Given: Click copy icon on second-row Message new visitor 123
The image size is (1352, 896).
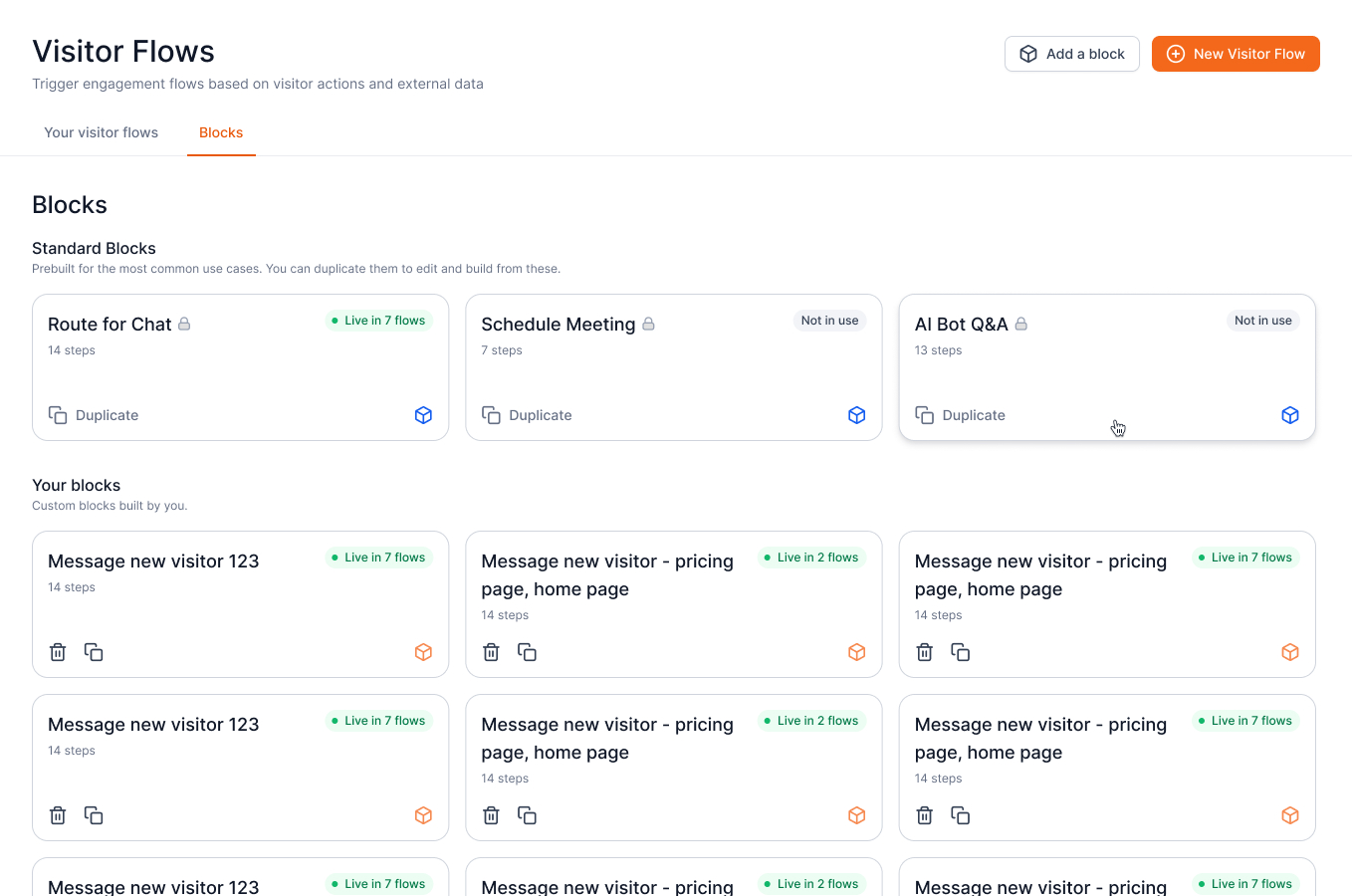Looking at the screenshot, I should (x=94, y=815).
